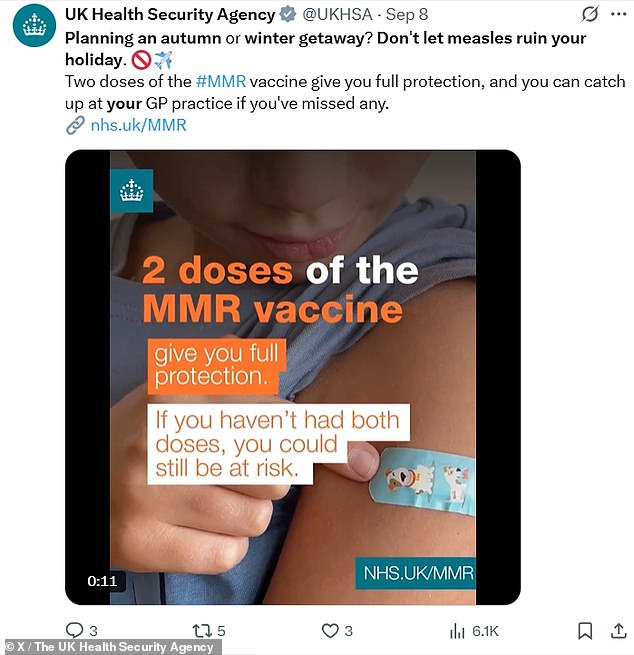Viewport: 634px width, 655px height.
Task: Open the Sep 8 post timestamp
Action: tap(407, 15)
